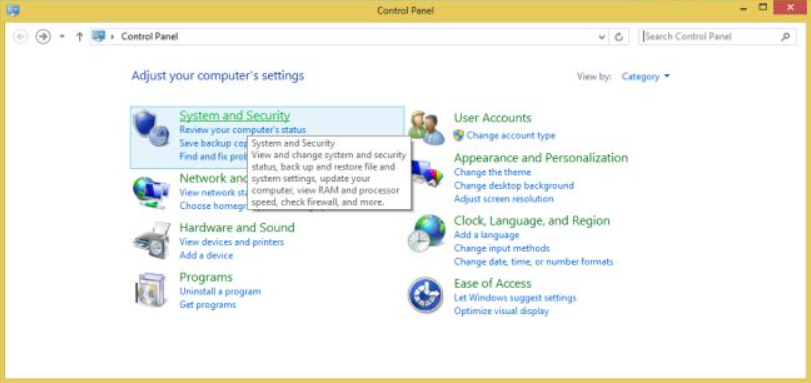Open the Hardware and Sound printer icon
Viewport: 811px width, 383px height.
[x=152, y=241]
